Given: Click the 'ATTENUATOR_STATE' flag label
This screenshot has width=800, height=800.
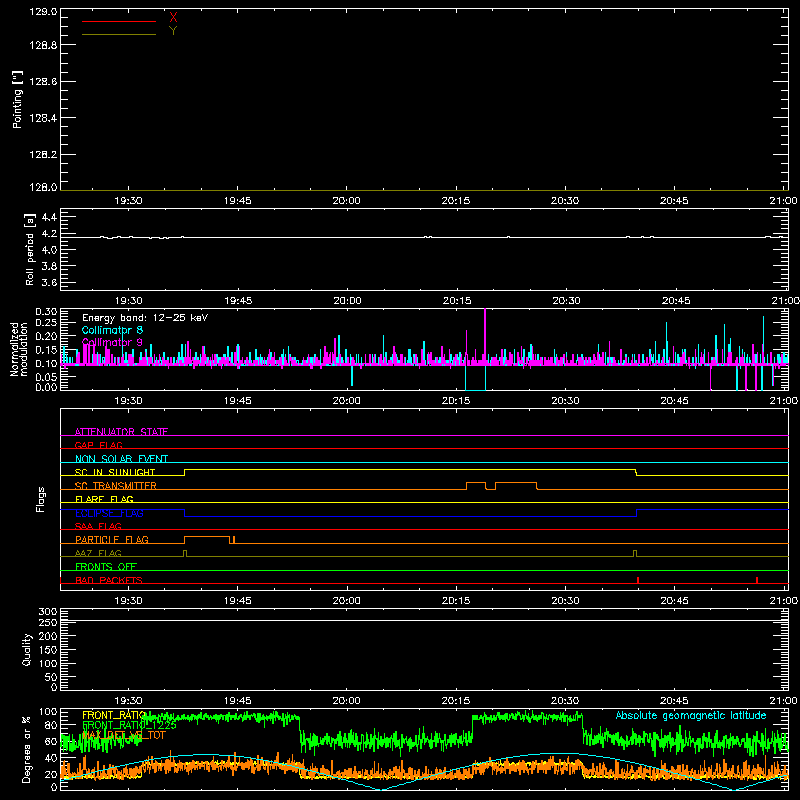Looking at the screenshot, I should point(121,432).
